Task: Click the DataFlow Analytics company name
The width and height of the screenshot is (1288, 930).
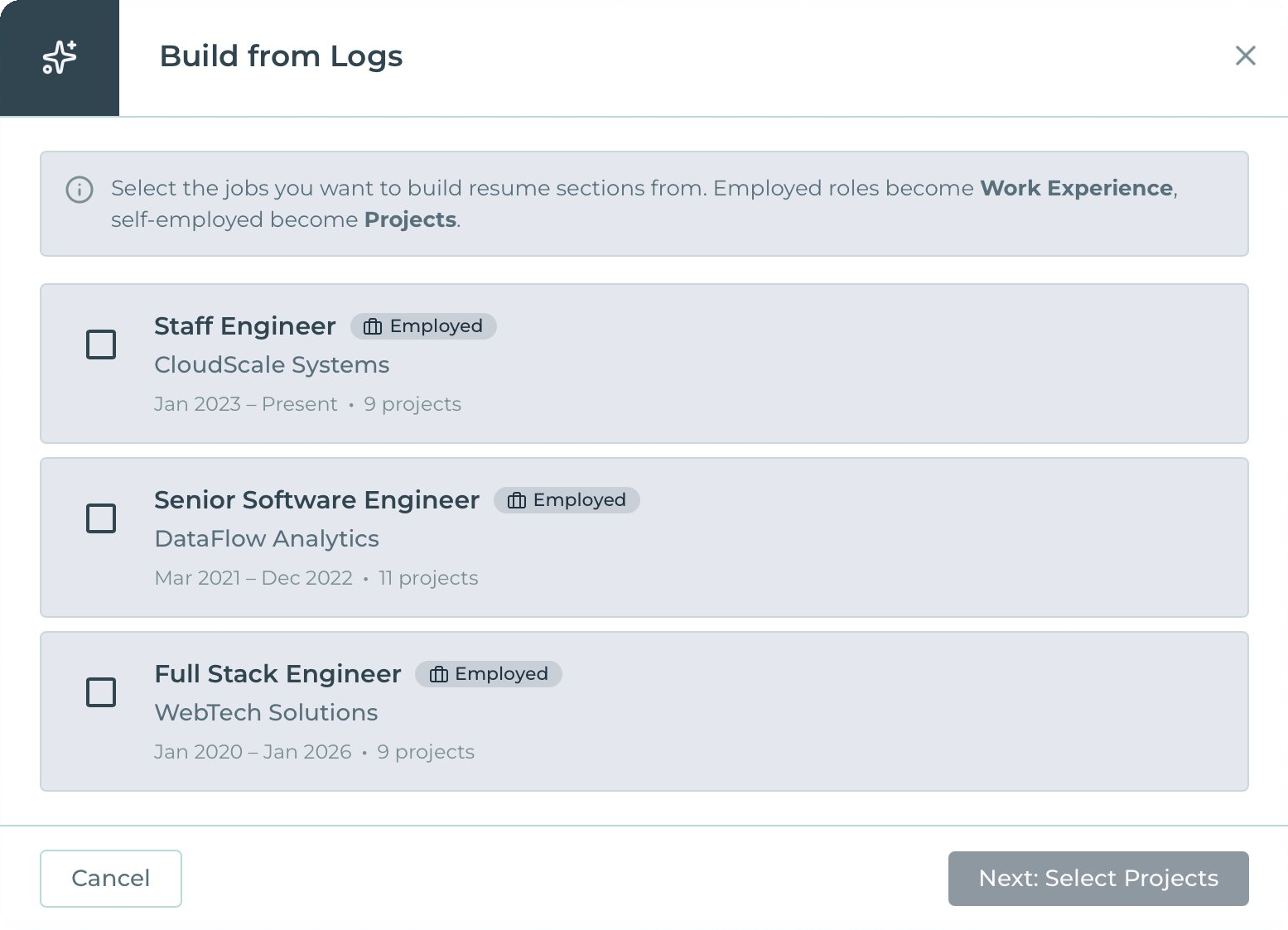Action: point(267,538)
